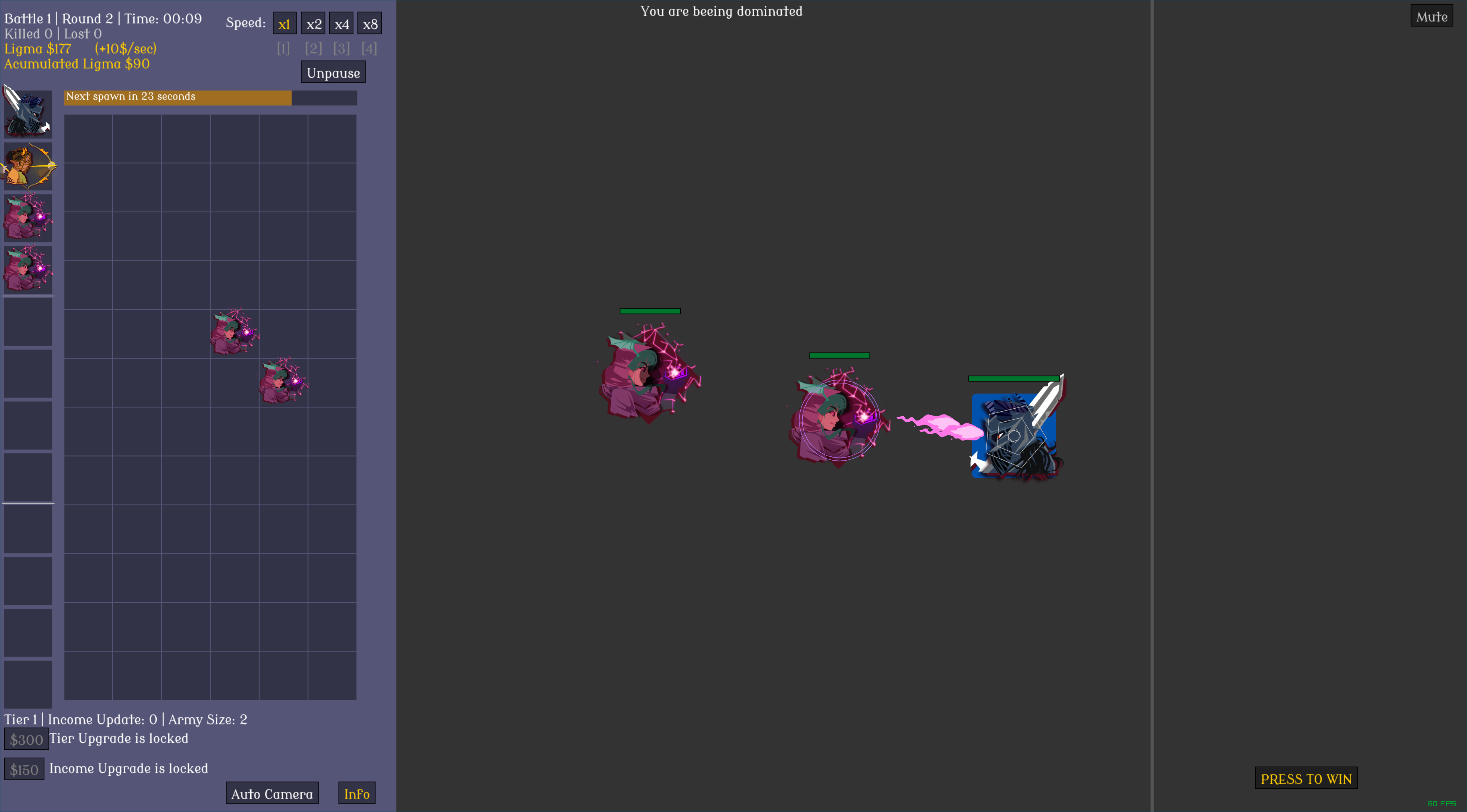Open the Info panel
This screenshot has height=812, width=1467.
click(356, 793)
